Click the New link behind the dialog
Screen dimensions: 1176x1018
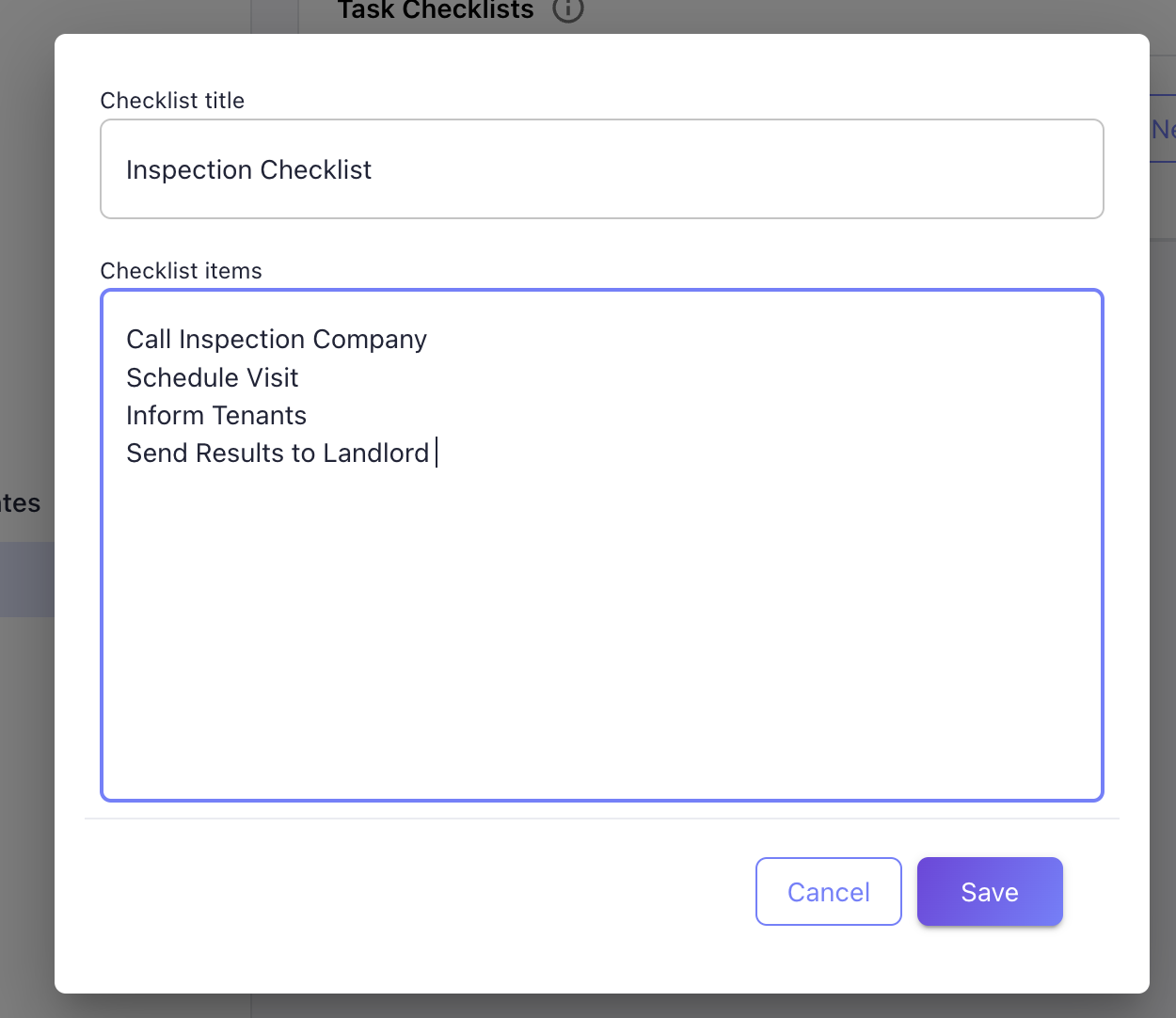click(x=1166, y=129)
